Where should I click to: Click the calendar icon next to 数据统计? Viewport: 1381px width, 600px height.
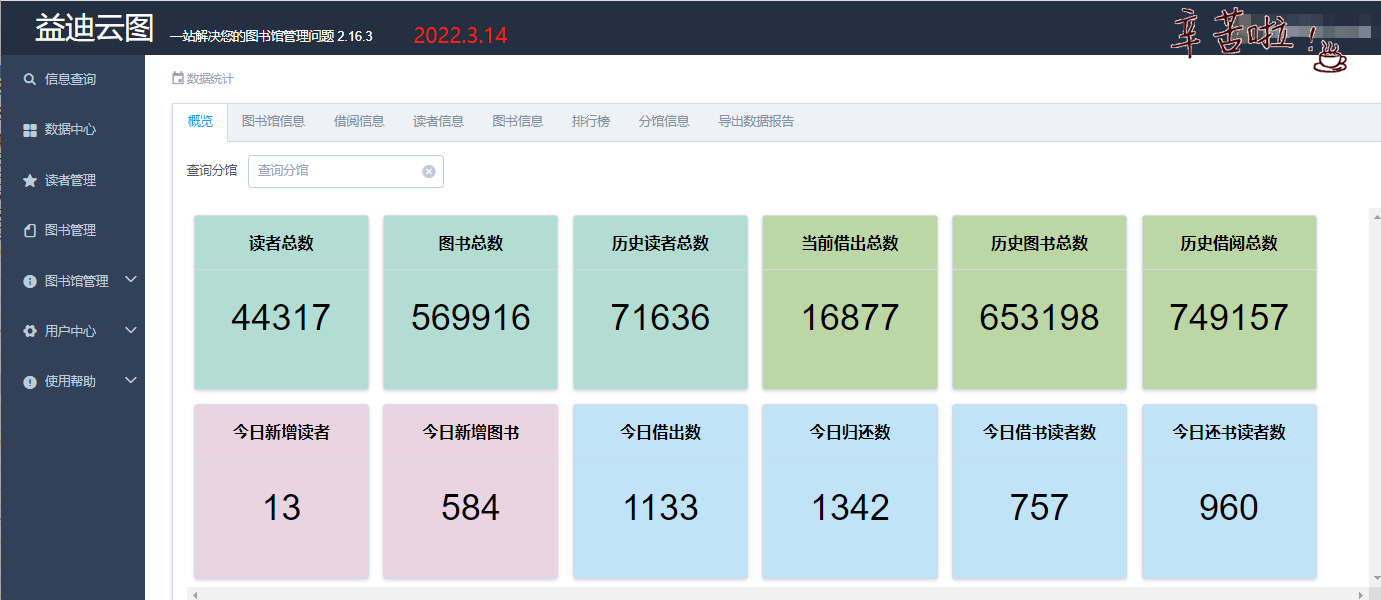click(x=178, y=78)
